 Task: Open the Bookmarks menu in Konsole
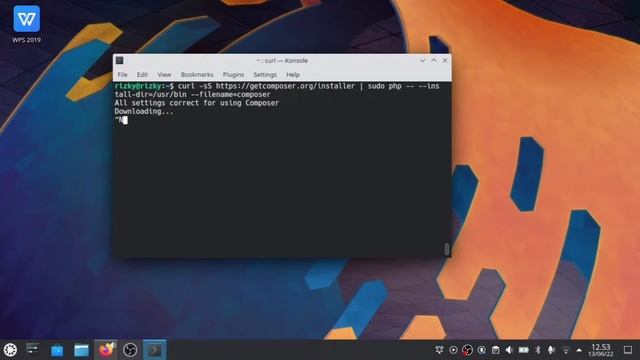[197, 75]
